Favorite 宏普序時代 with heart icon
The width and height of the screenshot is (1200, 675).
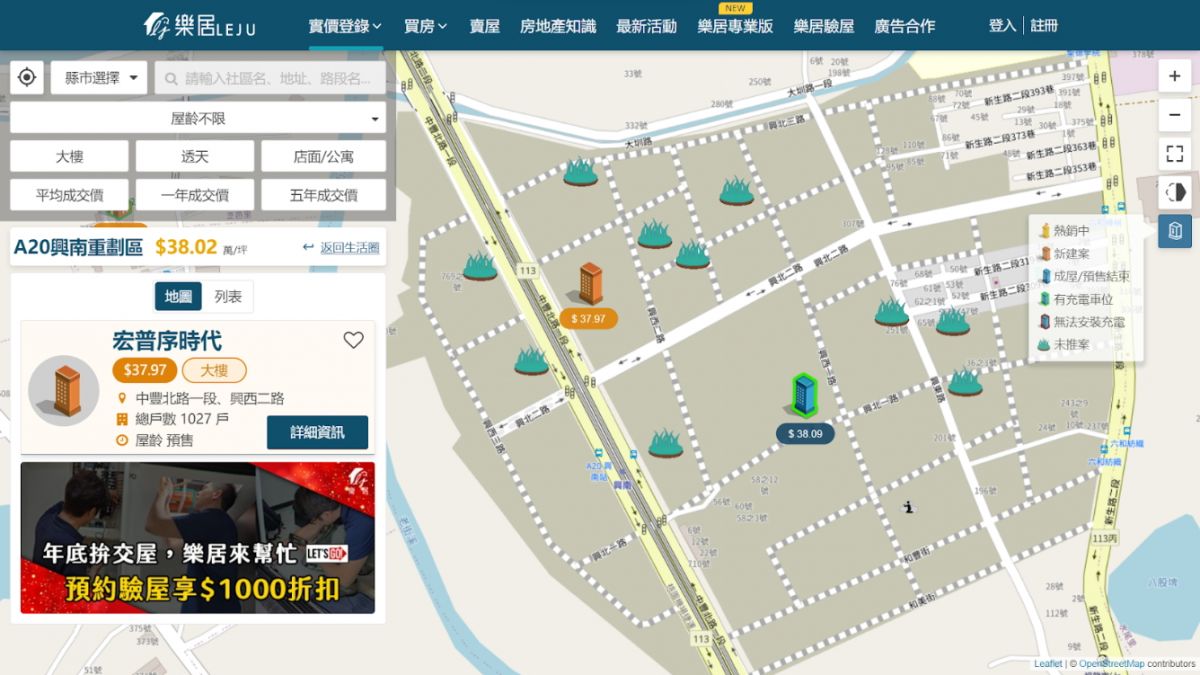tap(353, 340)
